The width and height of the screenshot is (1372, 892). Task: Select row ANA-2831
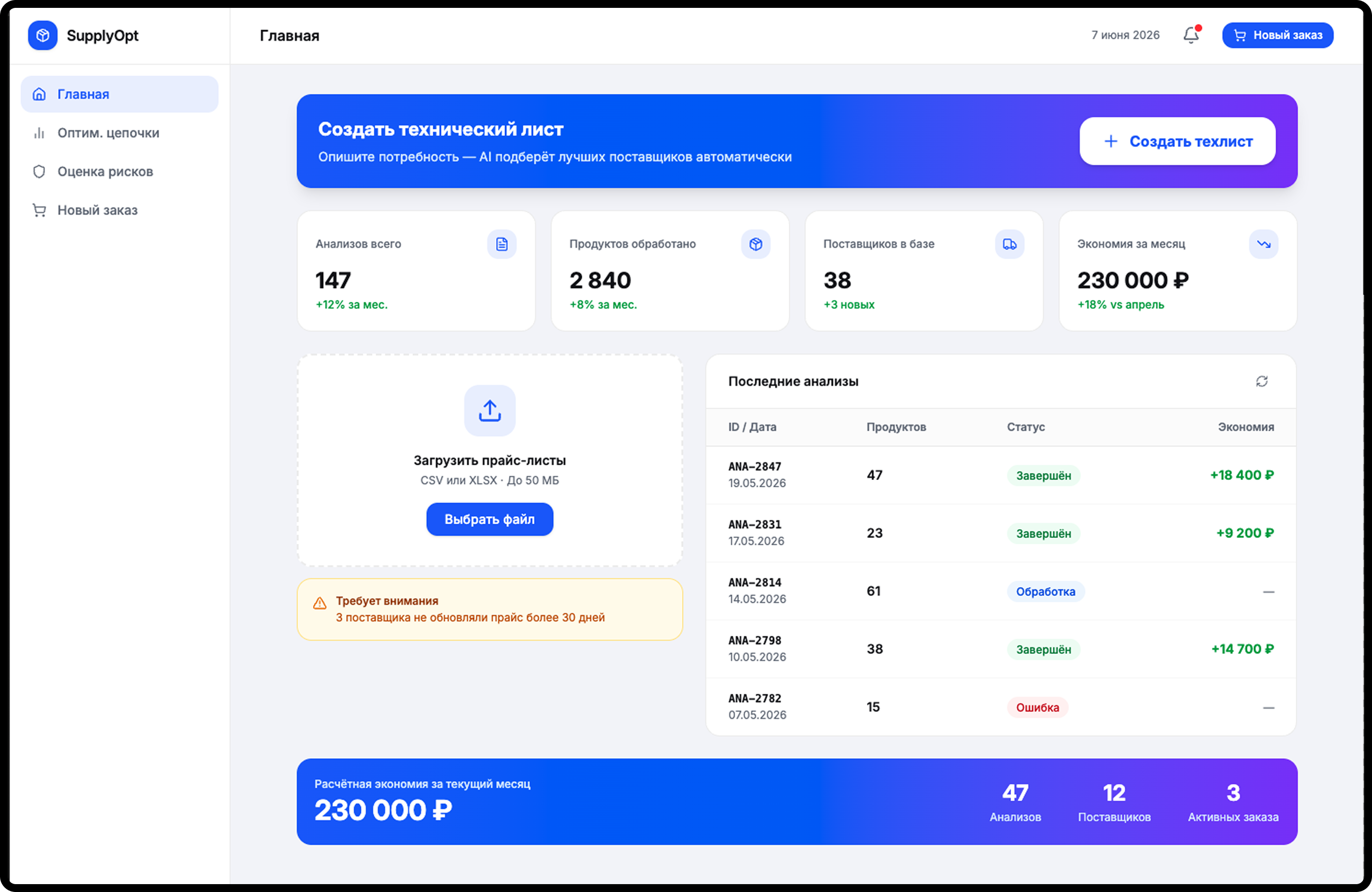click(x=1001, y=534)
